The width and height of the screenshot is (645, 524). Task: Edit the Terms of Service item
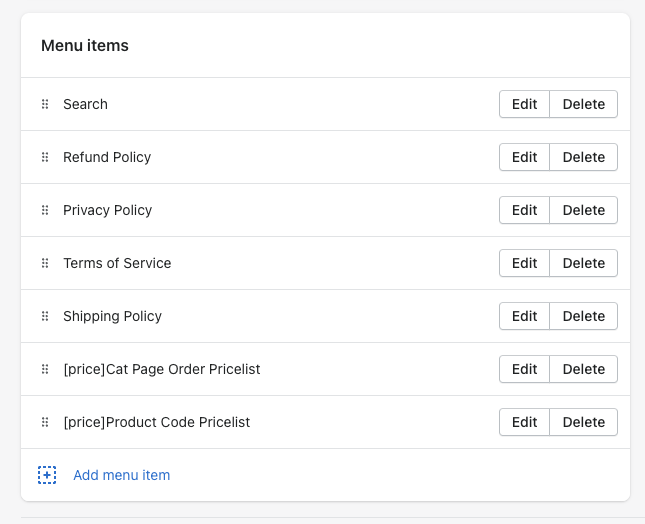click(524, 263)
